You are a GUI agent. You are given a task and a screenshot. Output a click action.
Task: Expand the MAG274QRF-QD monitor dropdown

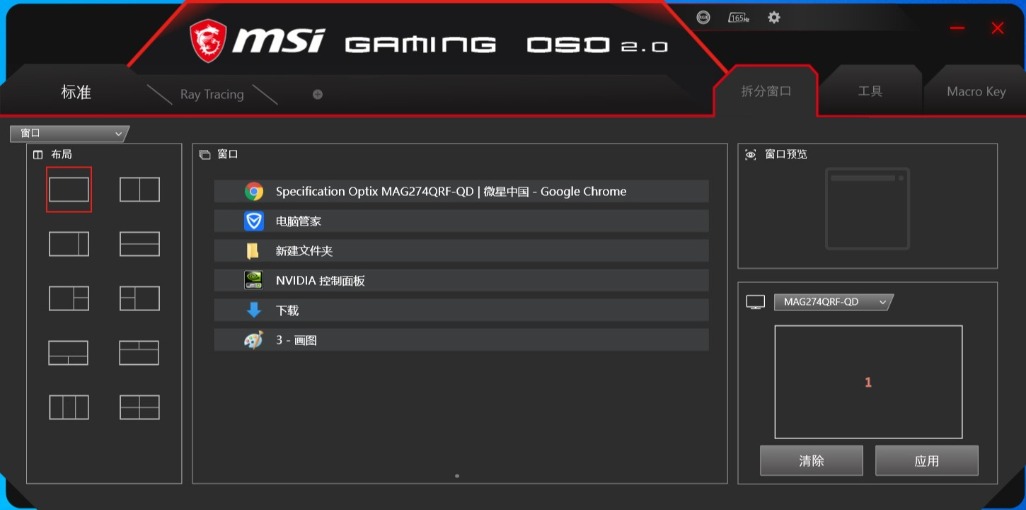tap(833, 302)
